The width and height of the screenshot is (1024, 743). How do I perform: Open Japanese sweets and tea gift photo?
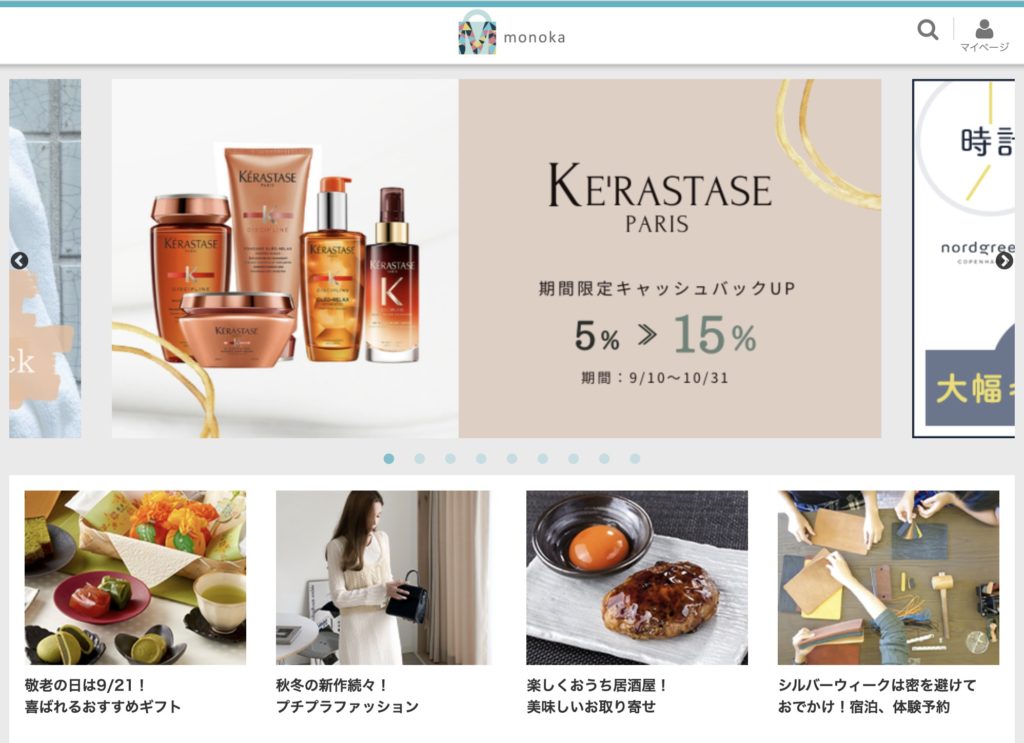[135, 578]
